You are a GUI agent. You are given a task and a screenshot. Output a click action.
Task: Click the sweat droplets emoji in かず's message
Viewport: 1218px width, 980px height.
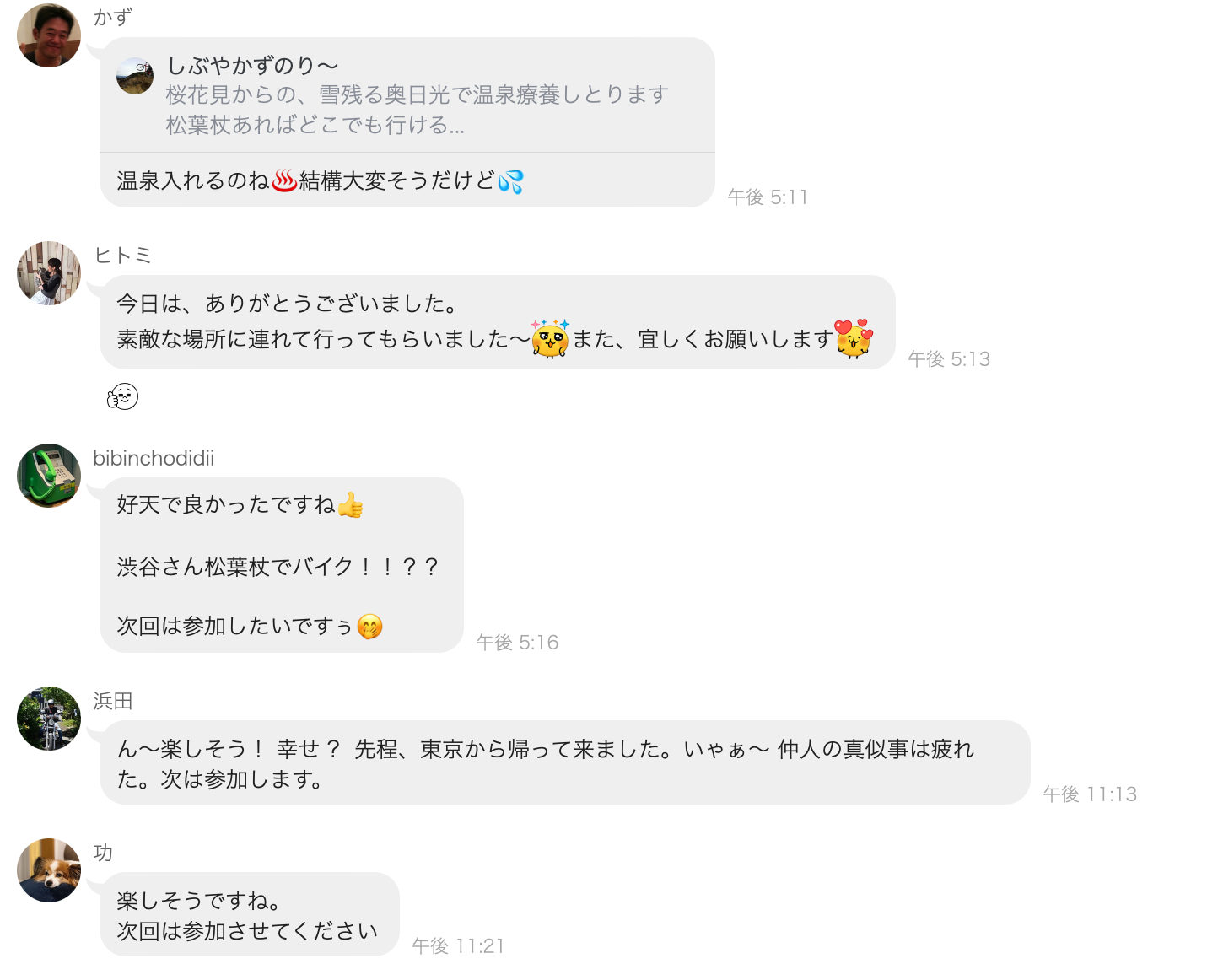coord(510,180)
